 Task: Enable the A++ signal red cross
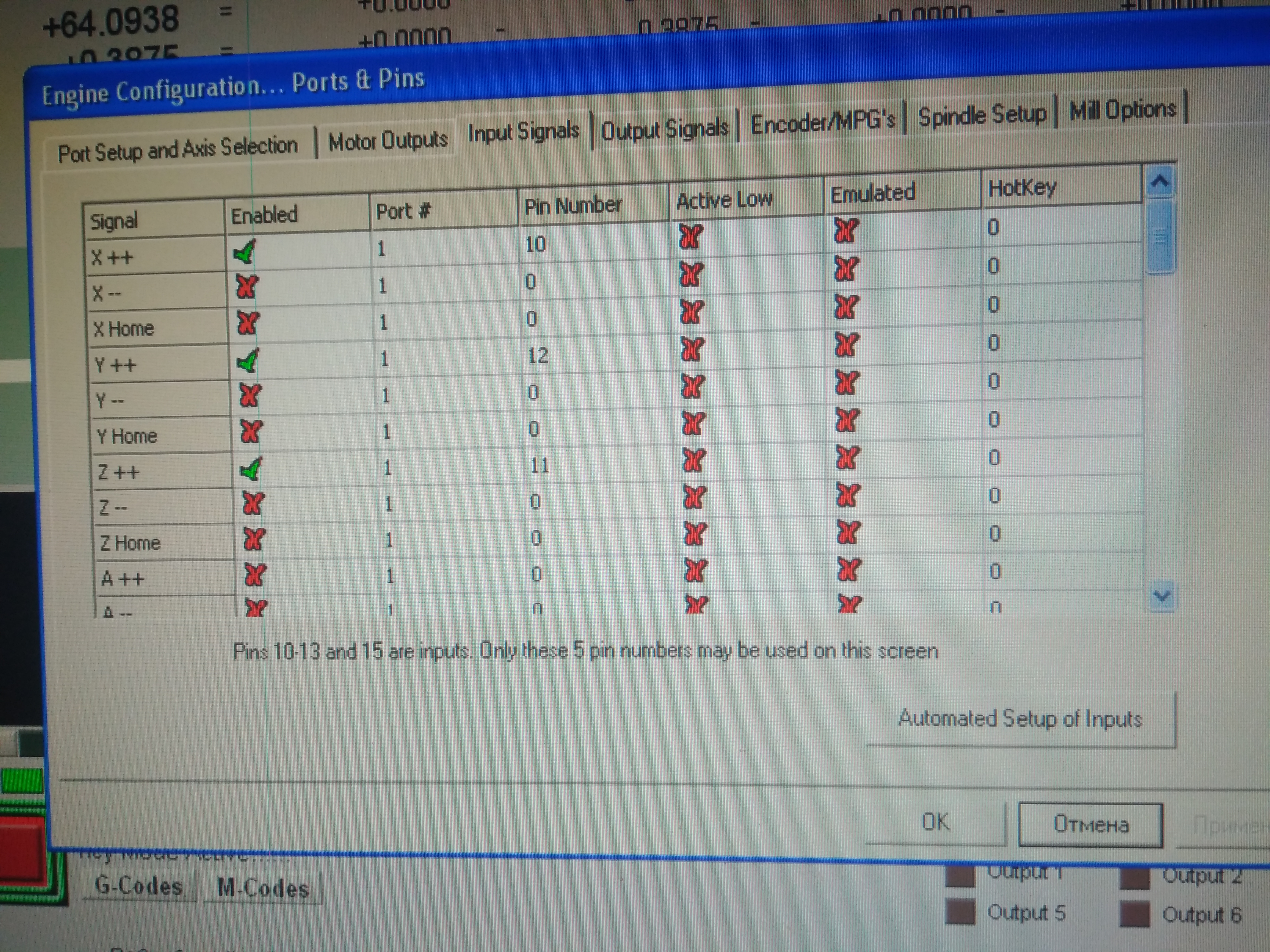pos(255,575)
